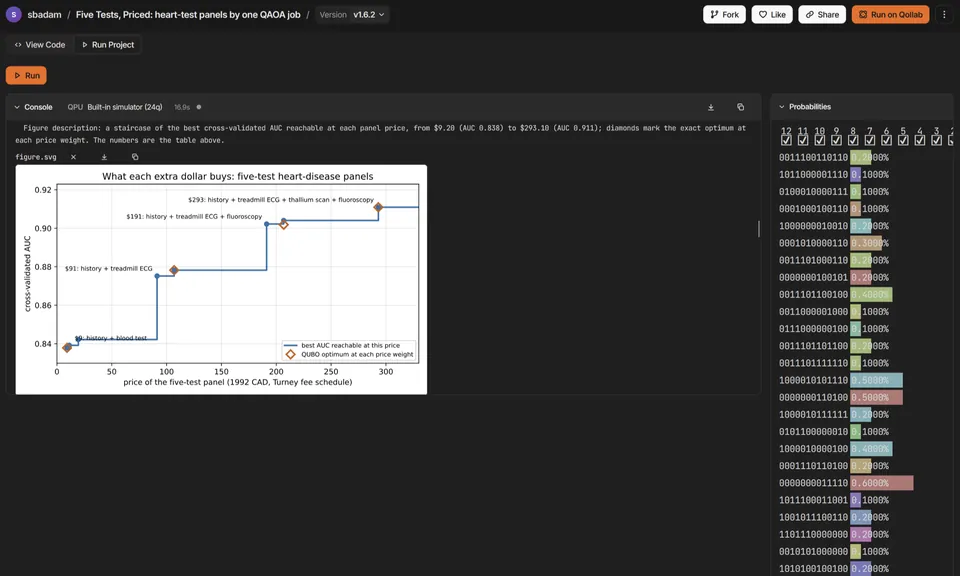Like this project
Viewport: 960px width, 576px height.
pos(772,15)
